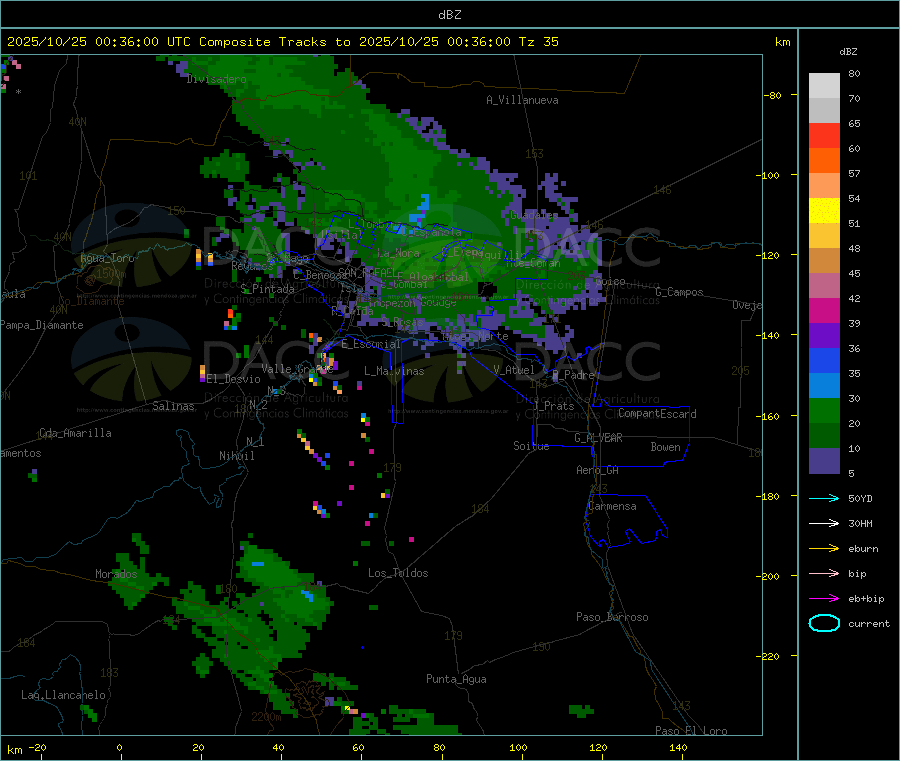Click the 'Los_Toldos' map label
Viewport: 900px width, 761px height.
point(398,573)
